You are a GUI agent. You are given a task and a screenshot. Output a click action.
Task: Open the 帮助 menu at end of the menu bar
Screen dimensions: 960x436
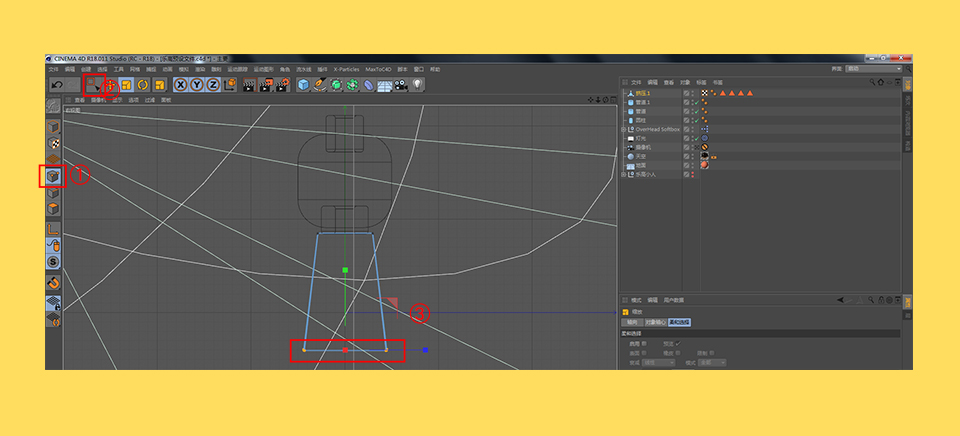point(435,69)
